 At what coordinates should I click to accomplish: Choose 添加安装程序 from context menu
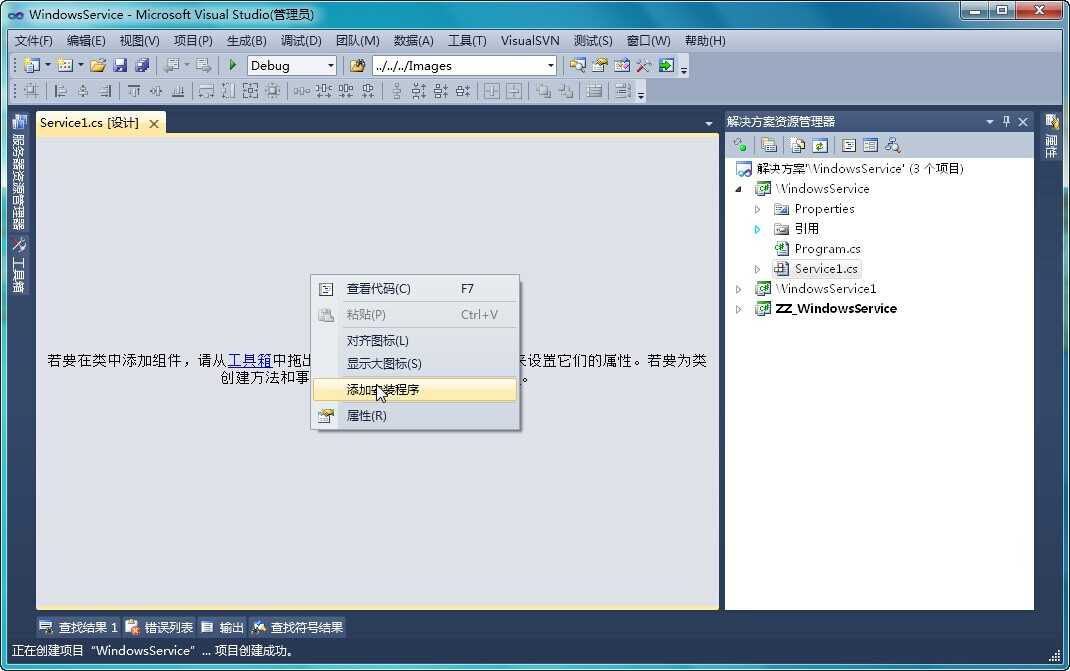(x=415, y=390)
